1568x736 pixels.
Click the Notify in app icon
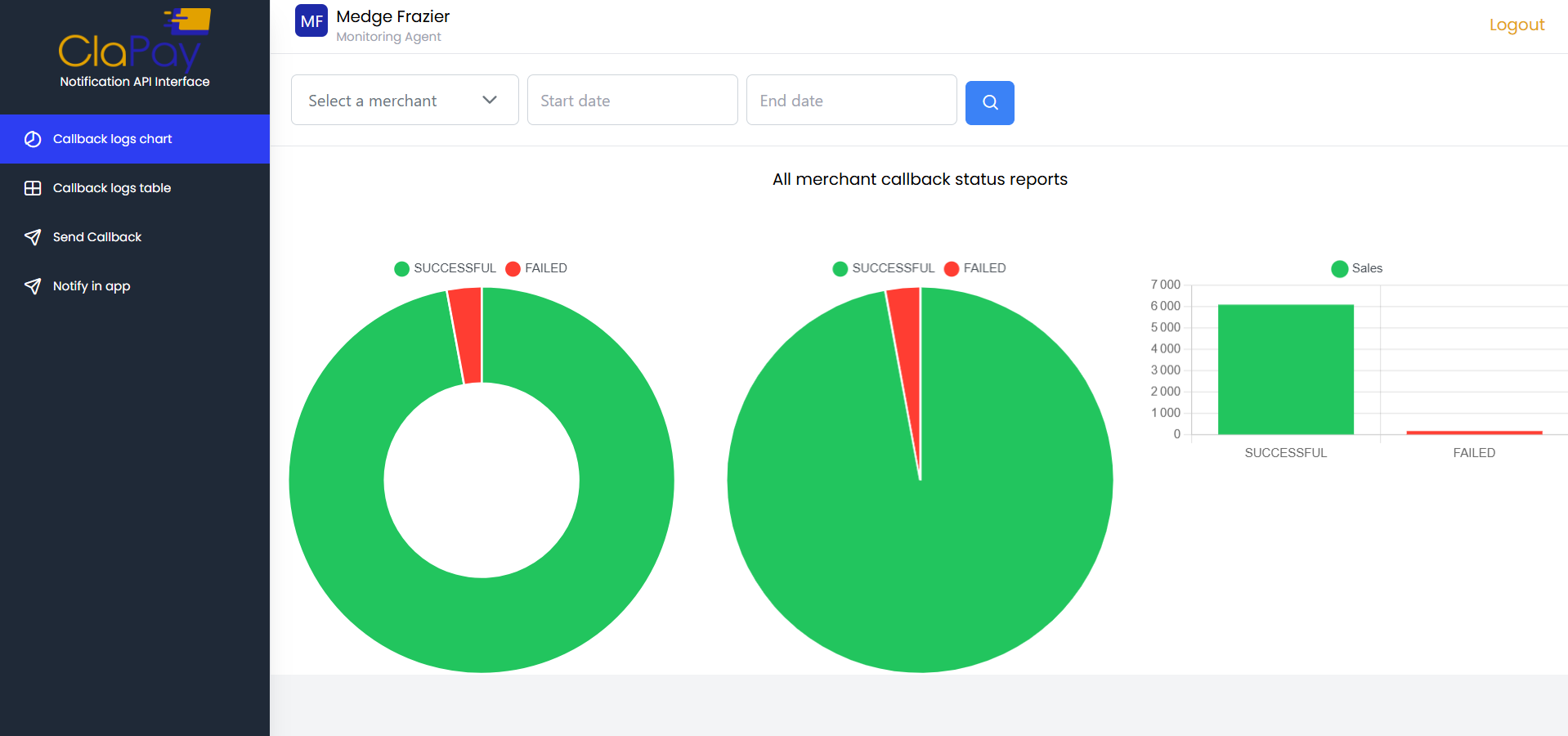point(33,286)
